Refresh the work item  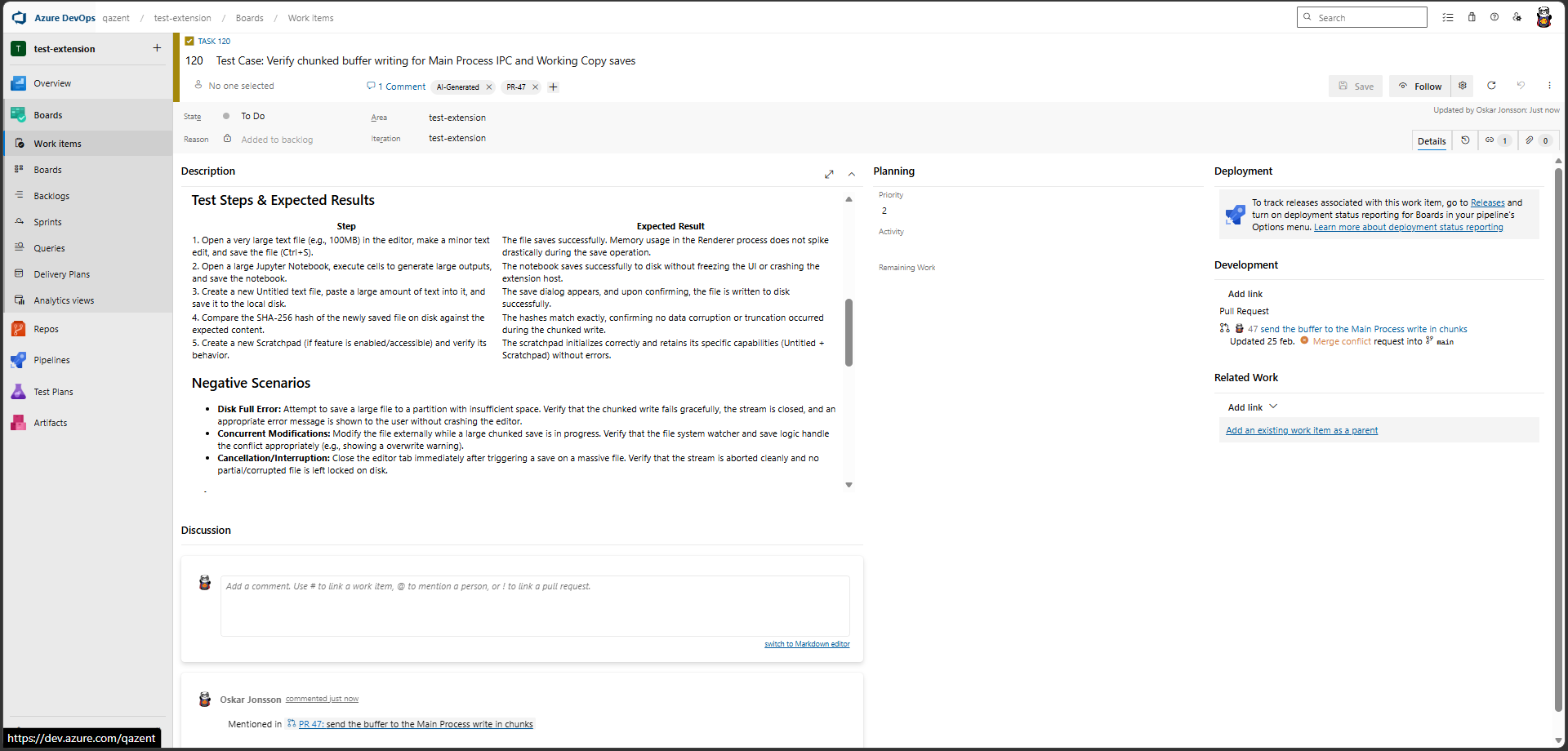click(x=1492, y=86)
